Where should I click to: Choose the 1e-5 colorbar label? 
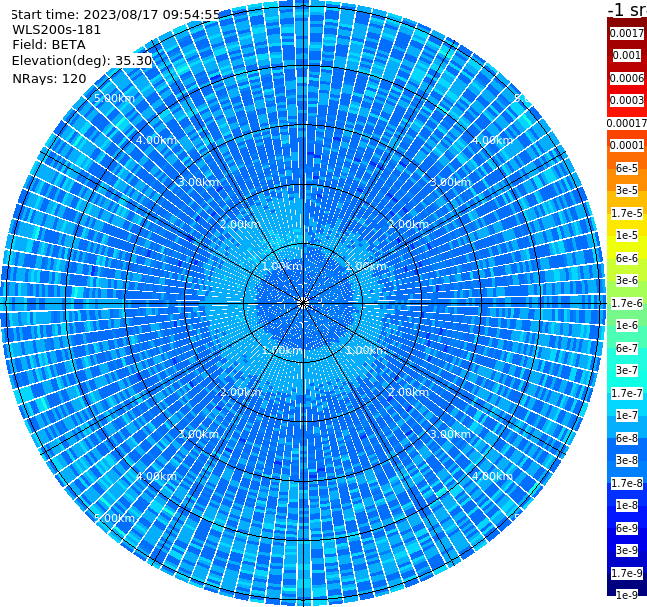(627, 235)
